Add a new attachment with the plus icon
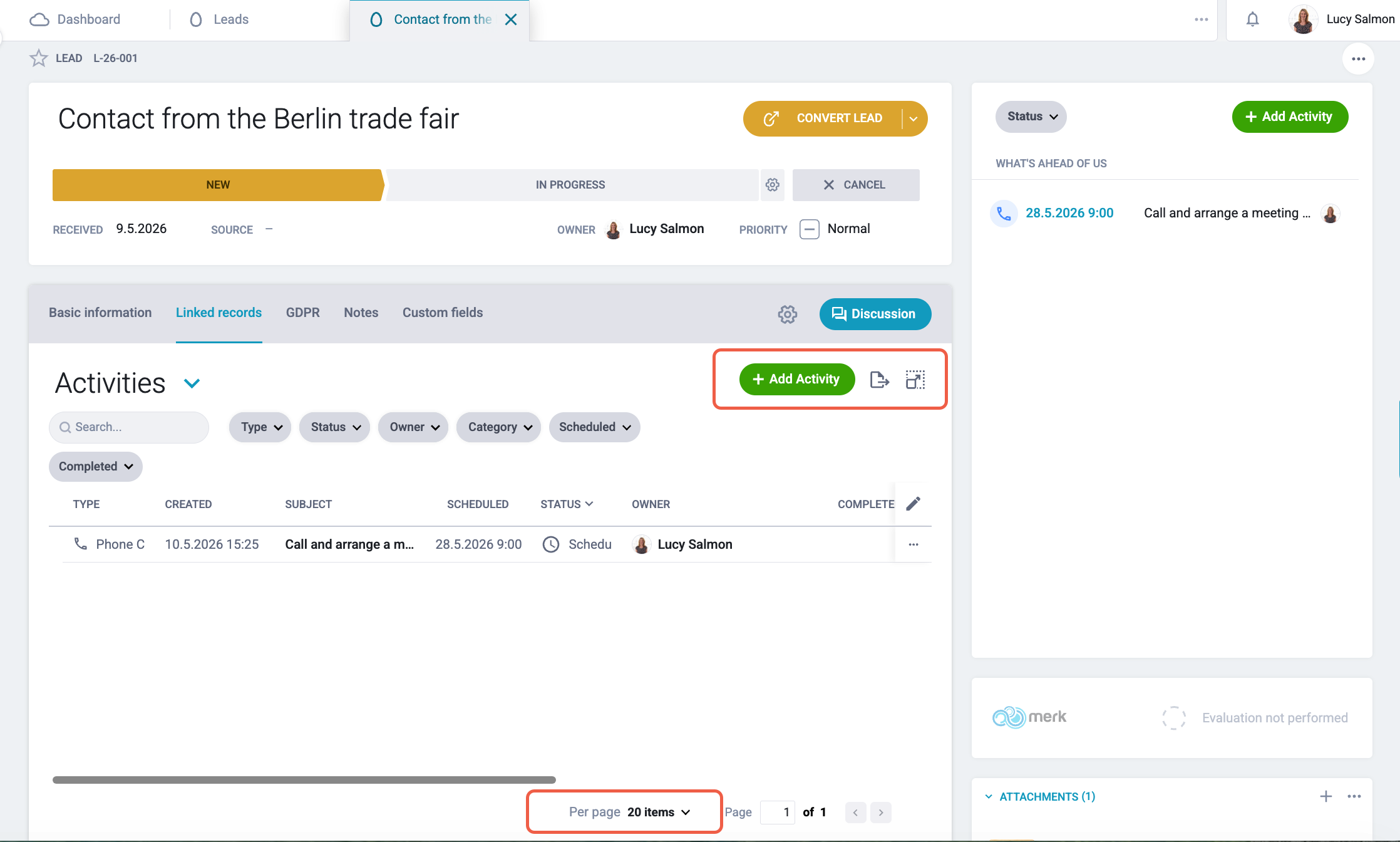Viewport: 1400px width, 842px height. point(1326,796)
